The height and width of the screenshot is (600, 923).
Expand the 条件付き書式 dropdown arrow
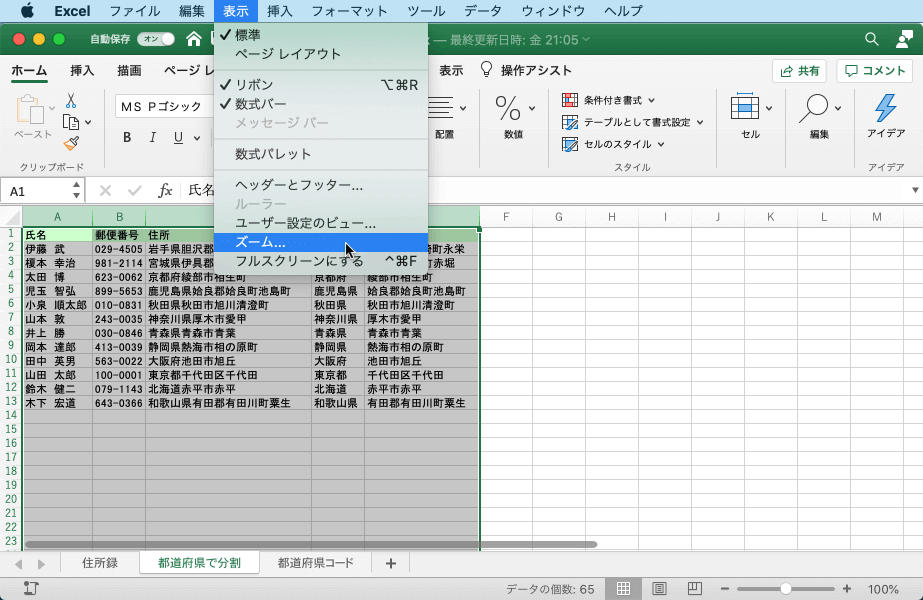(652, 101)
